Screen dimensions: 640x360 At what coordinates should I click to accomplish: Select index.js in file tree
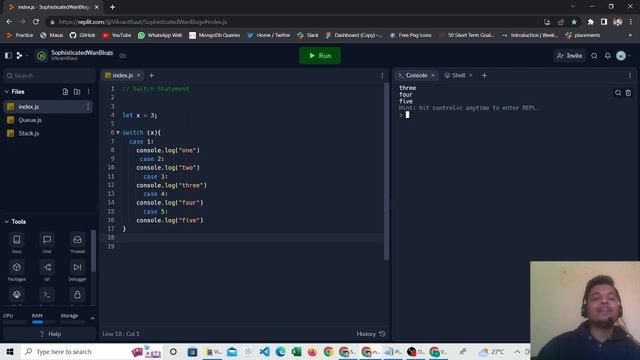(x=48, y=107)
